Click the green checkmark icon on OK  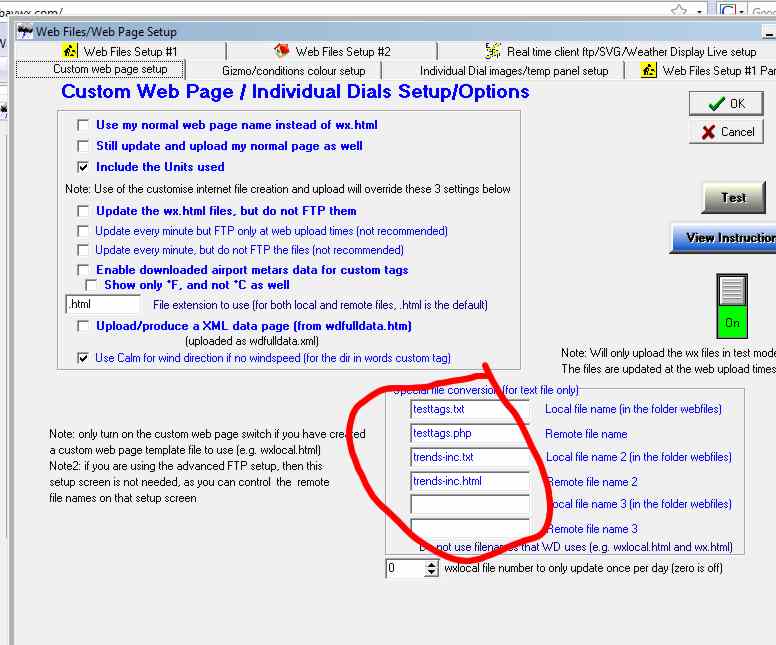click(x=716, y=104)
